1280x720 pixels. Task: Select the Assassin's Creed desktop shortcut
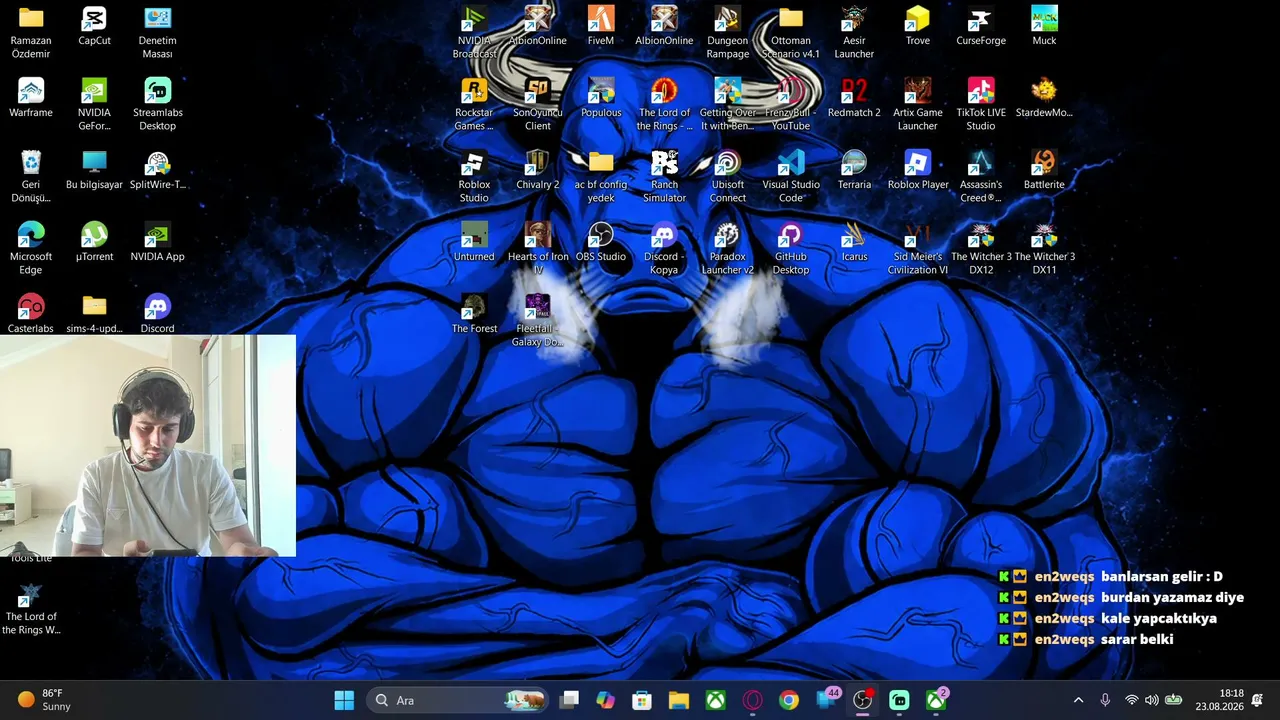(x=981, y=177)
